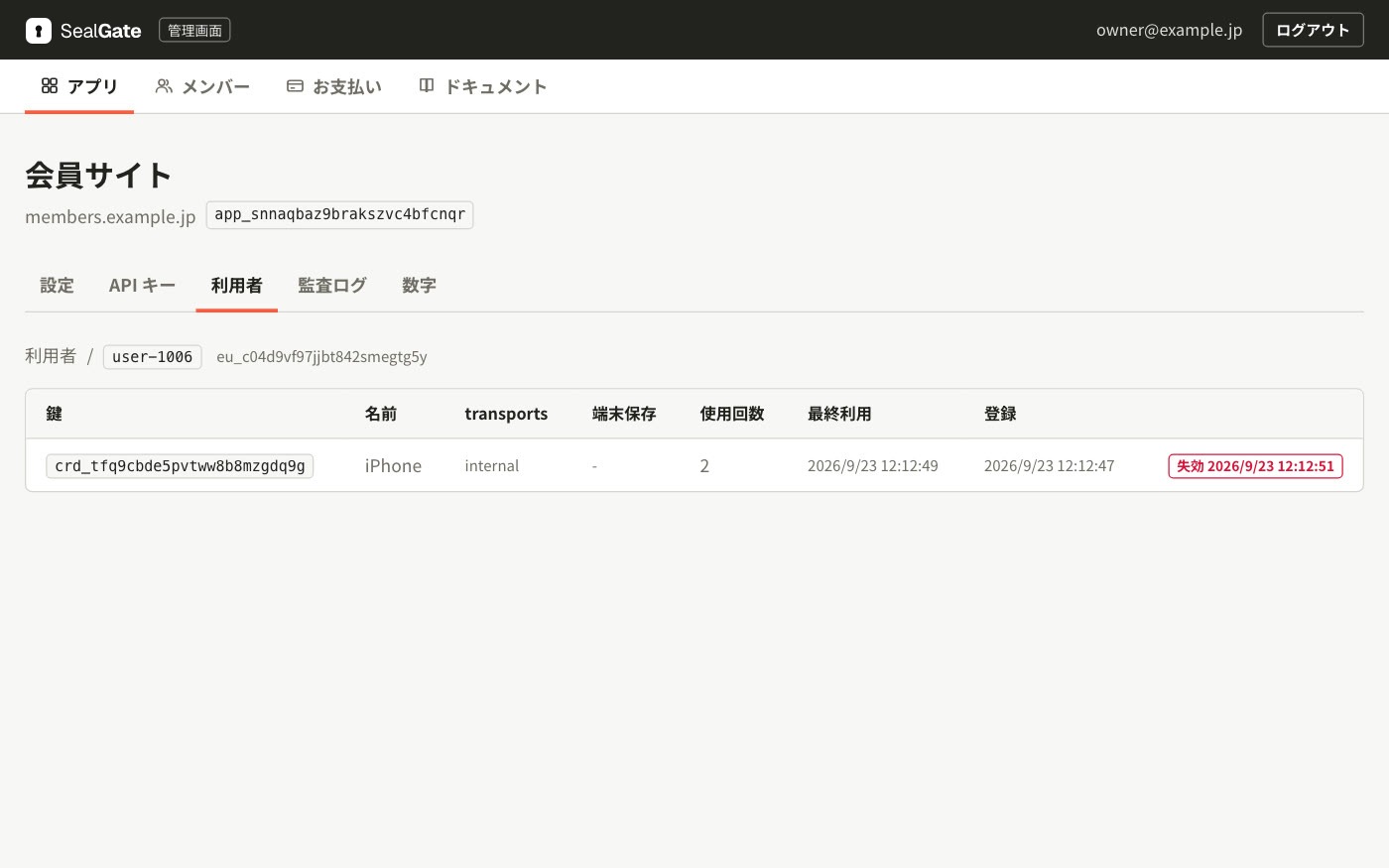Select the 利用者 sub-tab

click(236, 286)
